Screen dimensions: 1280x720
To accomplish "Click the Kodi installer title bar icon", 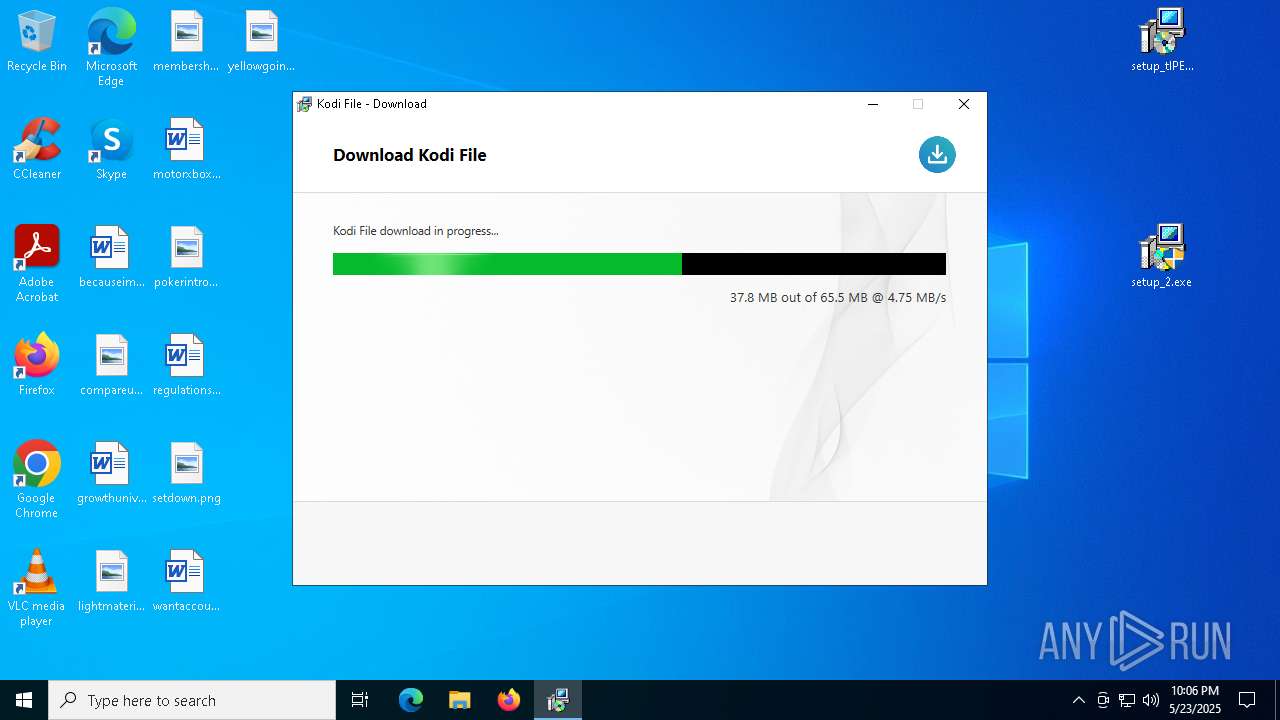I will coord(305,104).
